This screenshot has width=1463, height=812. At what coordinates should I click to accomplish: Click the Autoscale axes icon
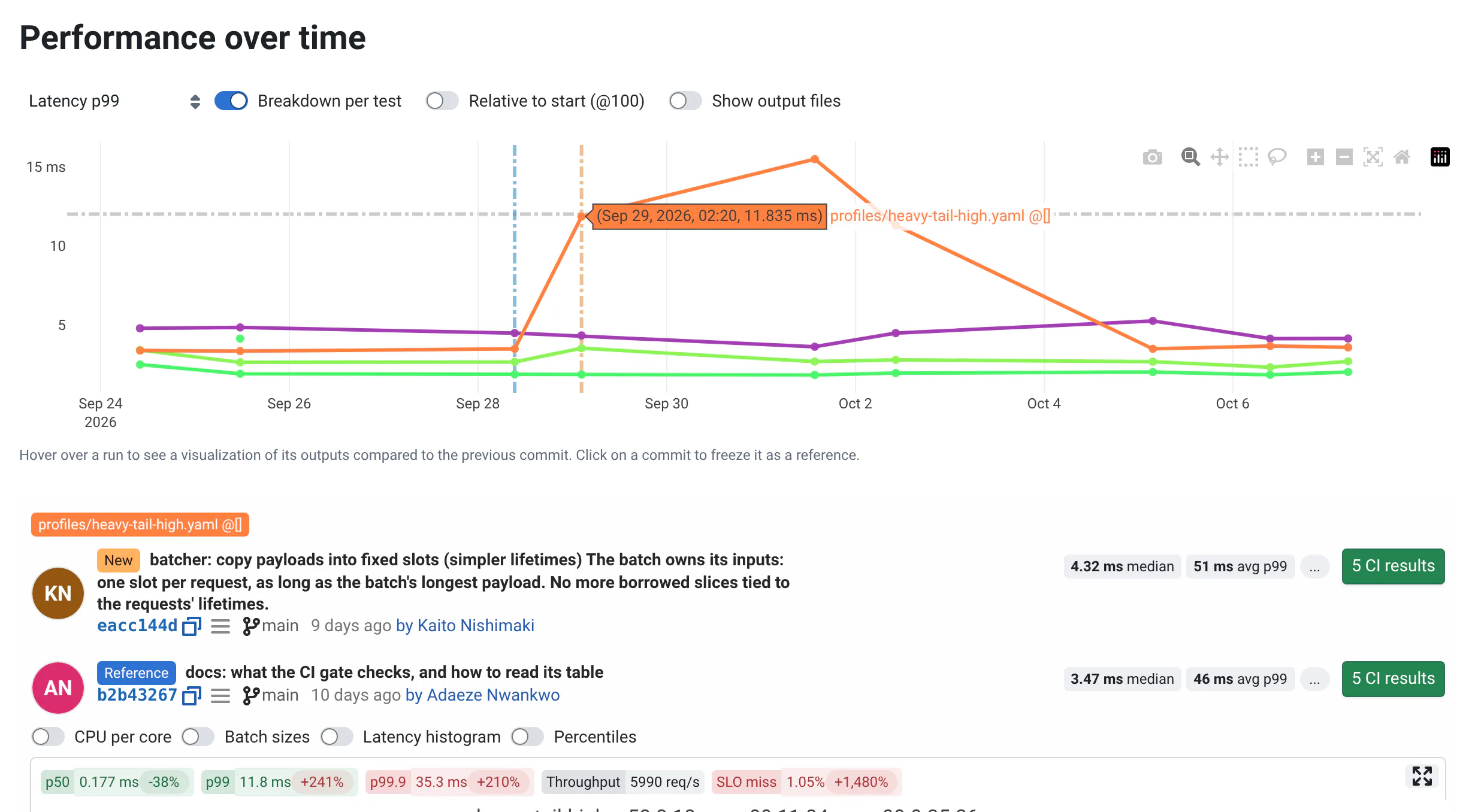click(1373, 157)
